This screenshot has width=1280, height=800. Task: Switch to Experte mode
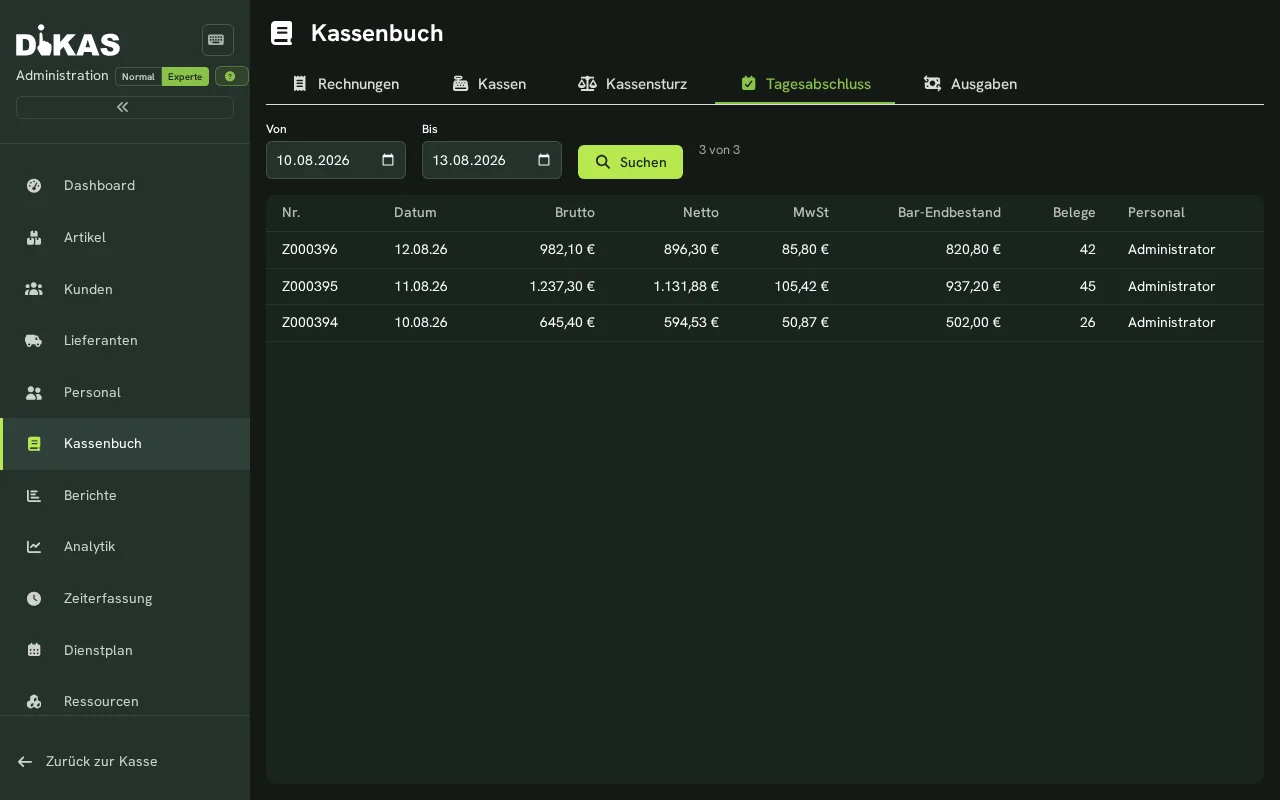pyautogui.click(x=185, y=76)
